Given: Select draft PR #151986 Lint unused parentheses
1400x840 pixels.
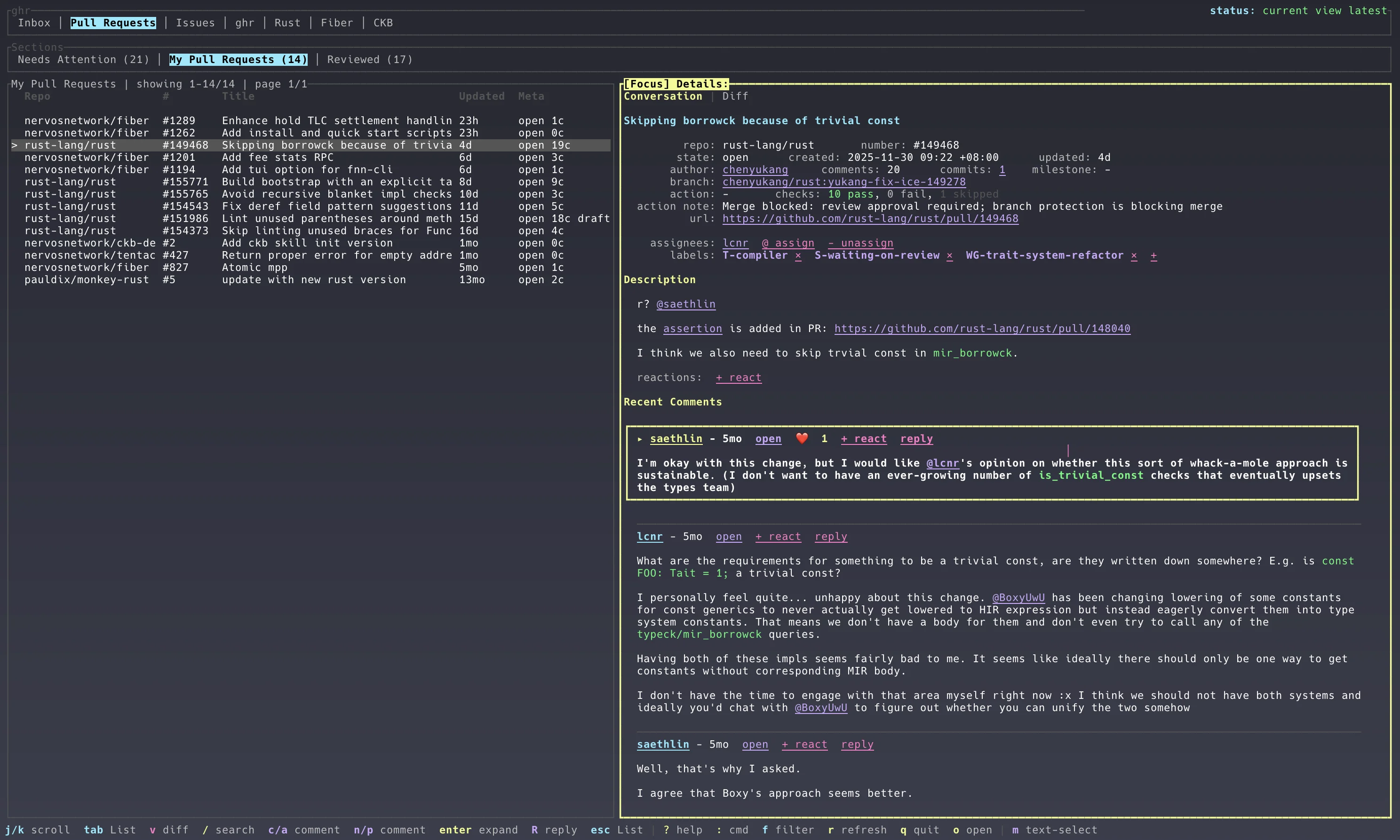Looking at the screenshot, I should [311, 219].
